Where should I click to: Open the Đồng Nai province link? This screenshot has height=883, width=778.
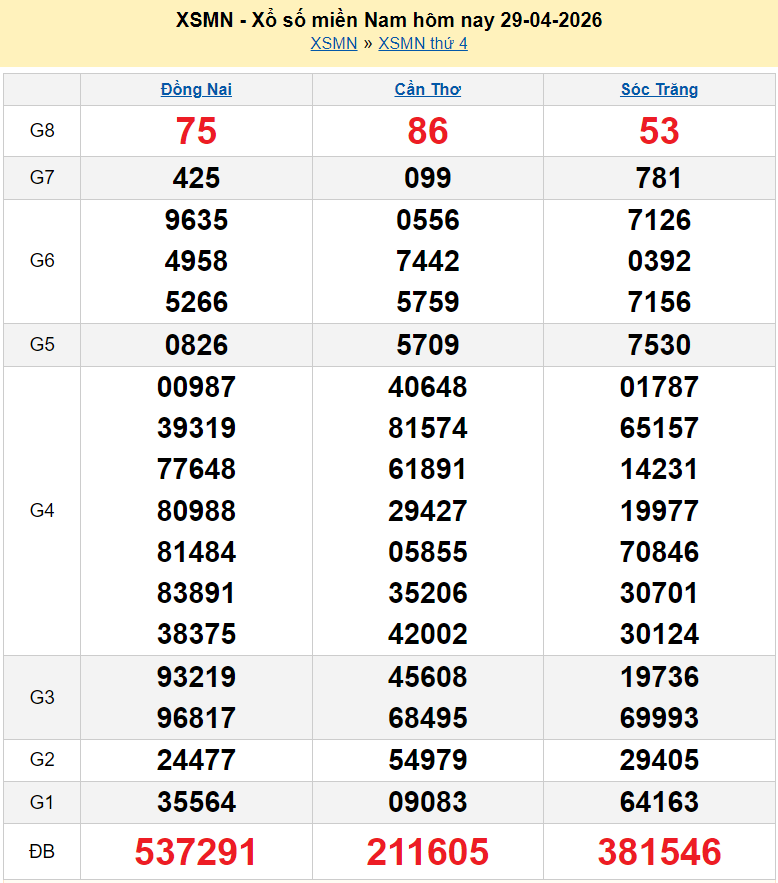196,89
